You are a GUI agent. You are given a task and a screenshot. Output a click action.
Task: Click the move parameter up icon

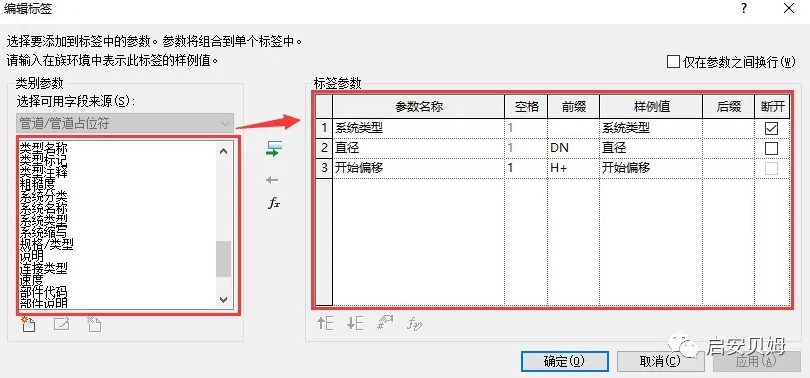point(325,324)
